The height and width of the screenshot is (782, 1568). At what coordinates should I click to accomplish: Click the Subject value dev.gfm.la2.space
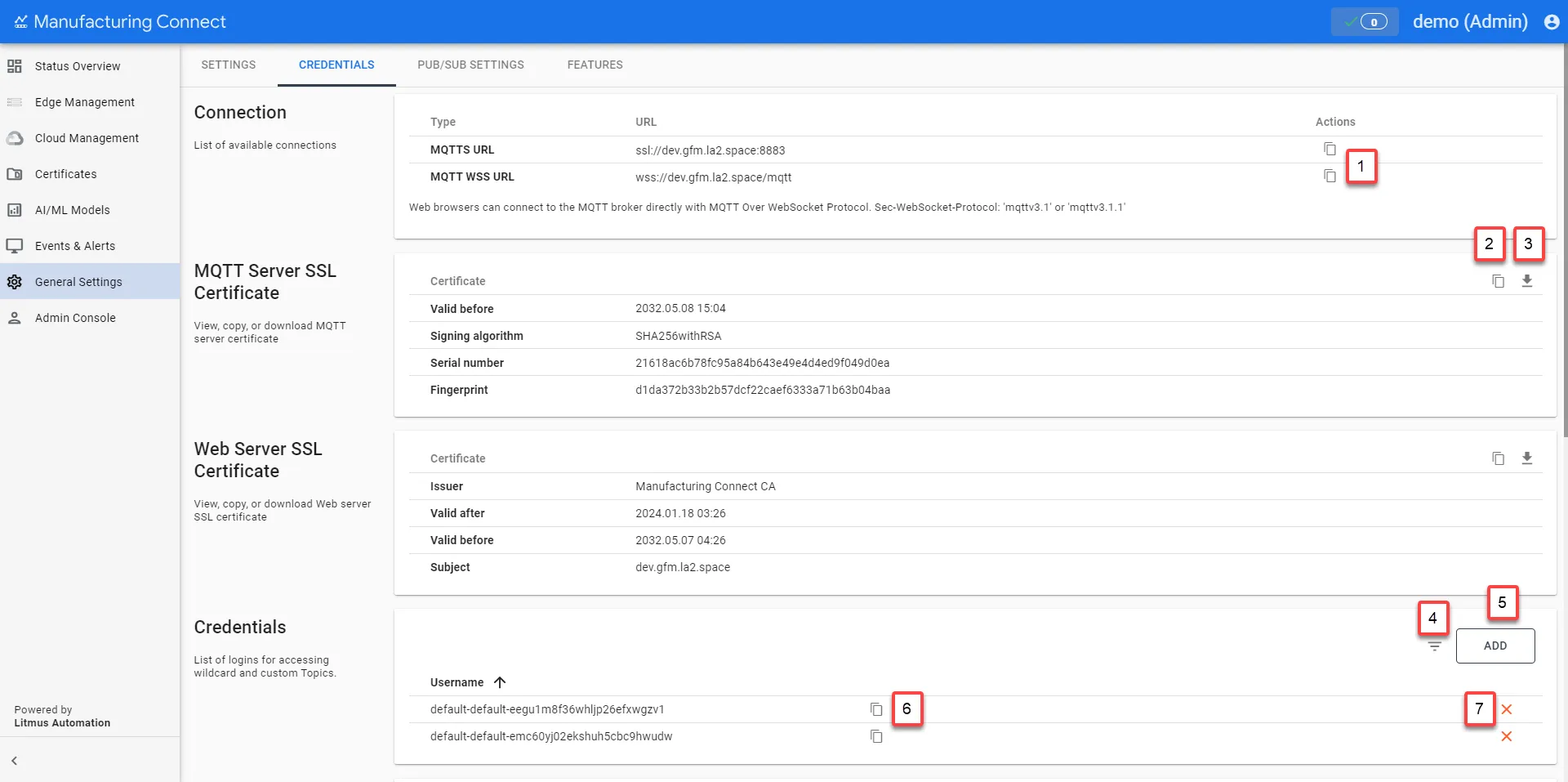(x=683, y=567)
